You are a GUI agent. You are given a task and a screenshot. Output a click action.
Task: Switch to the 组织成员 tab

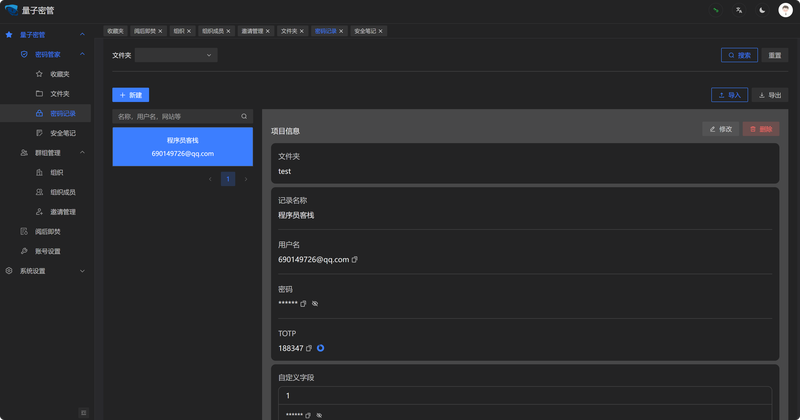(213, 31)
